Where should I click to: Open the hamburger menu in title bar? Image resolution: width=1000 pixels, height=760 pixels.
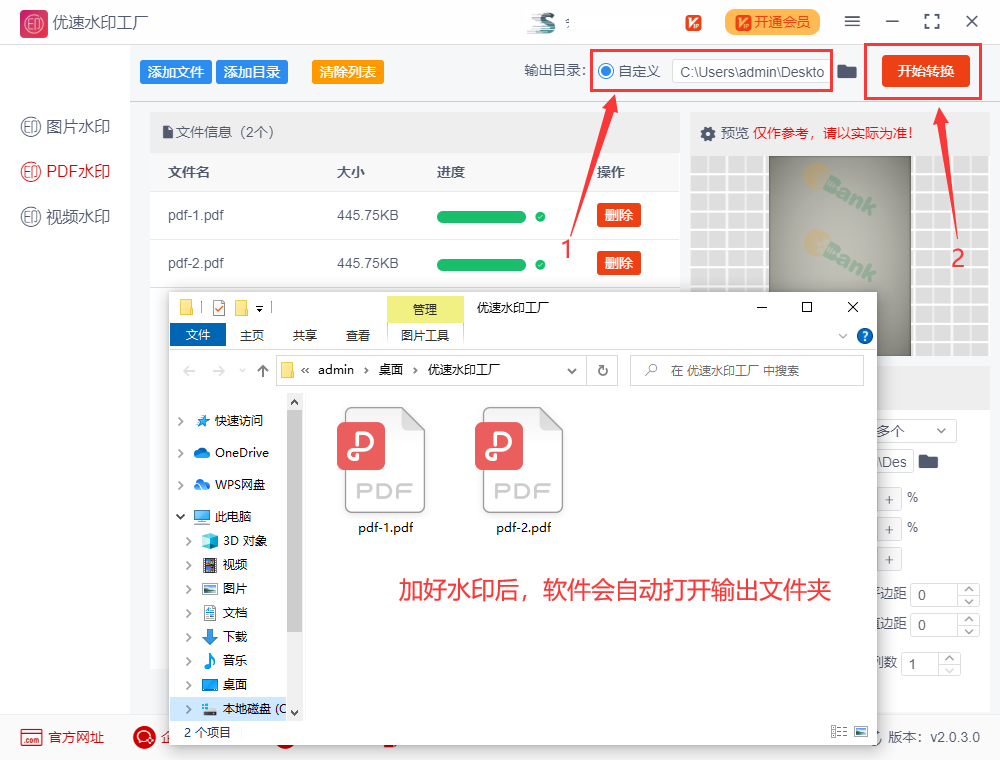(852, 22)
